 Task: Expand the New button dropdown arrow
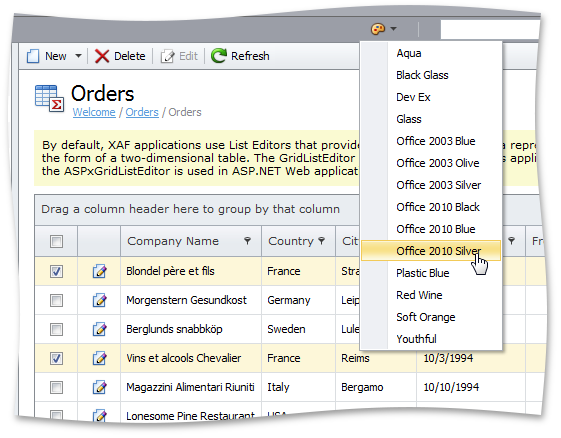click(78, 56)
